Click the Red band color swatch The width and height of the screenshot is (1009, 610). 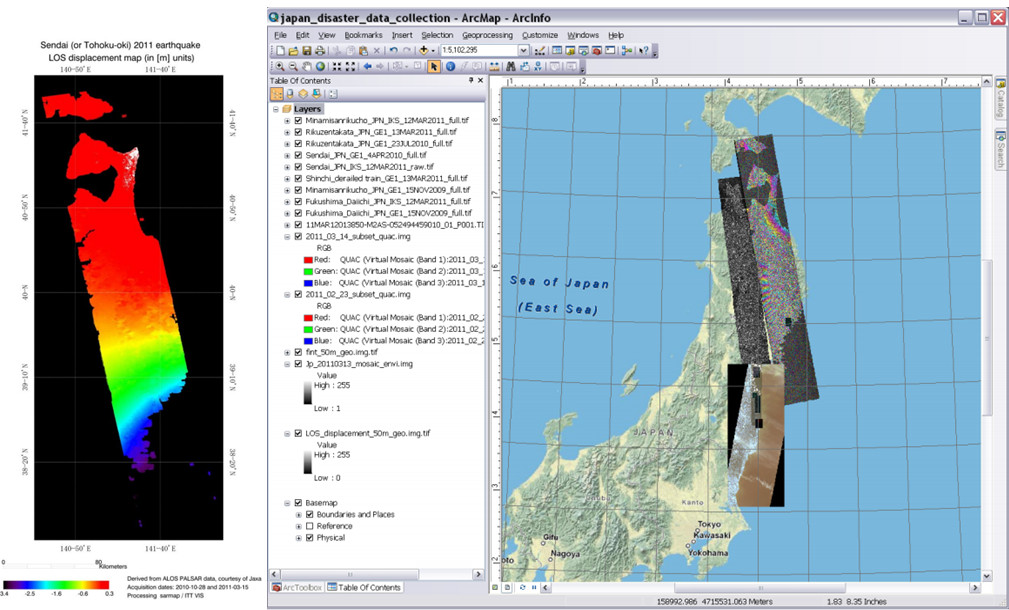[x=308, y=259]
